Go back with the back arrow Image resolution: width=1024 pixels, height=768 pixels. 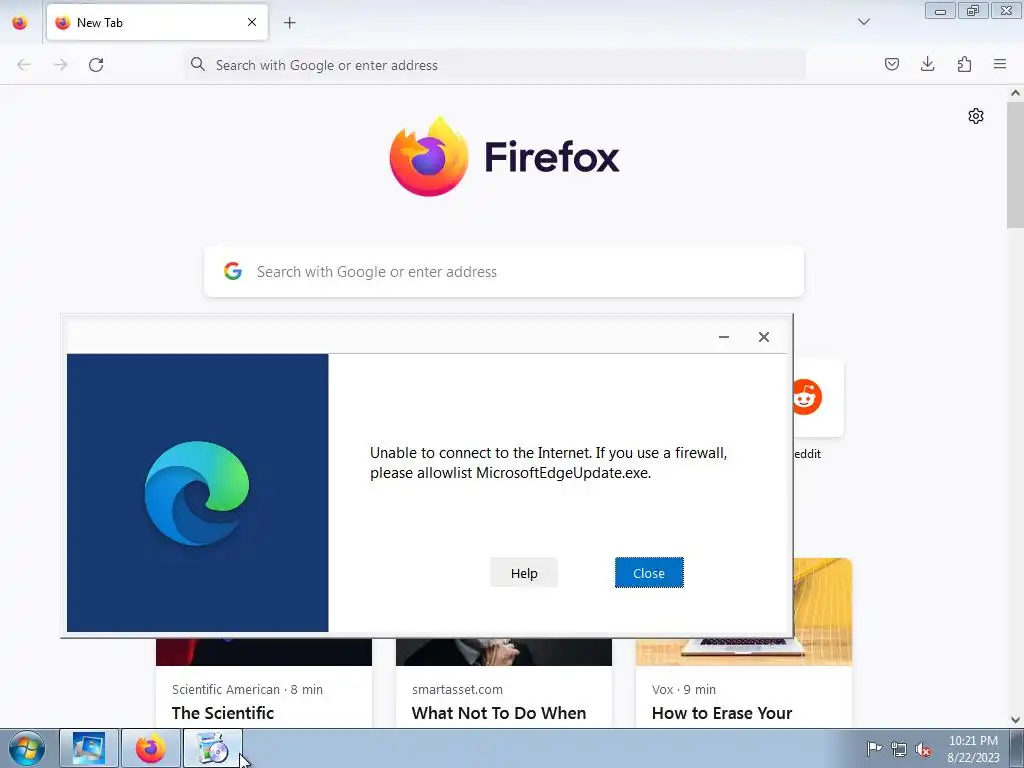tap(24, 65)
